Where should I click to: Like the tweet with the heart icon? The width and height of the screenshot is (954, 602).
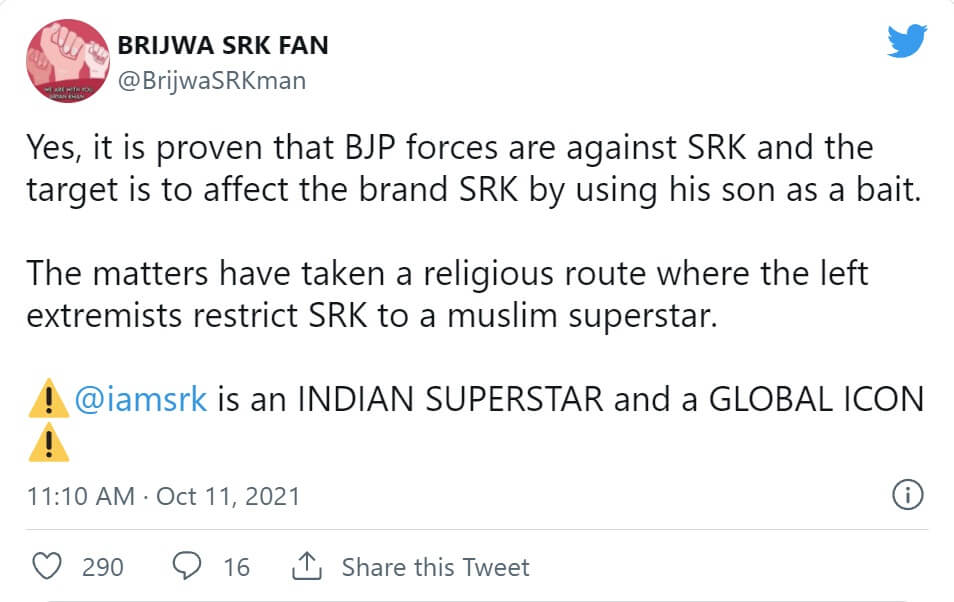48,567
